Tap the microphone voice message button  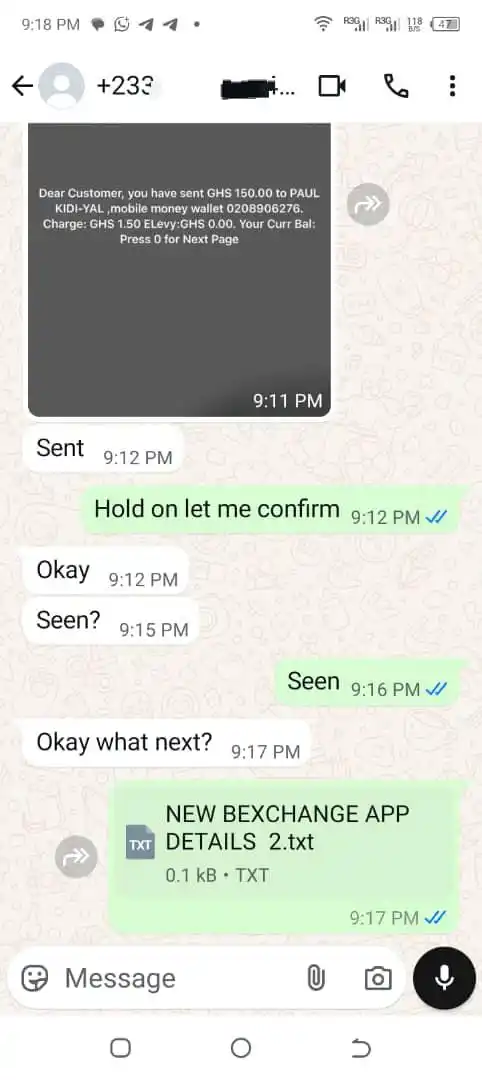point(444,977)
